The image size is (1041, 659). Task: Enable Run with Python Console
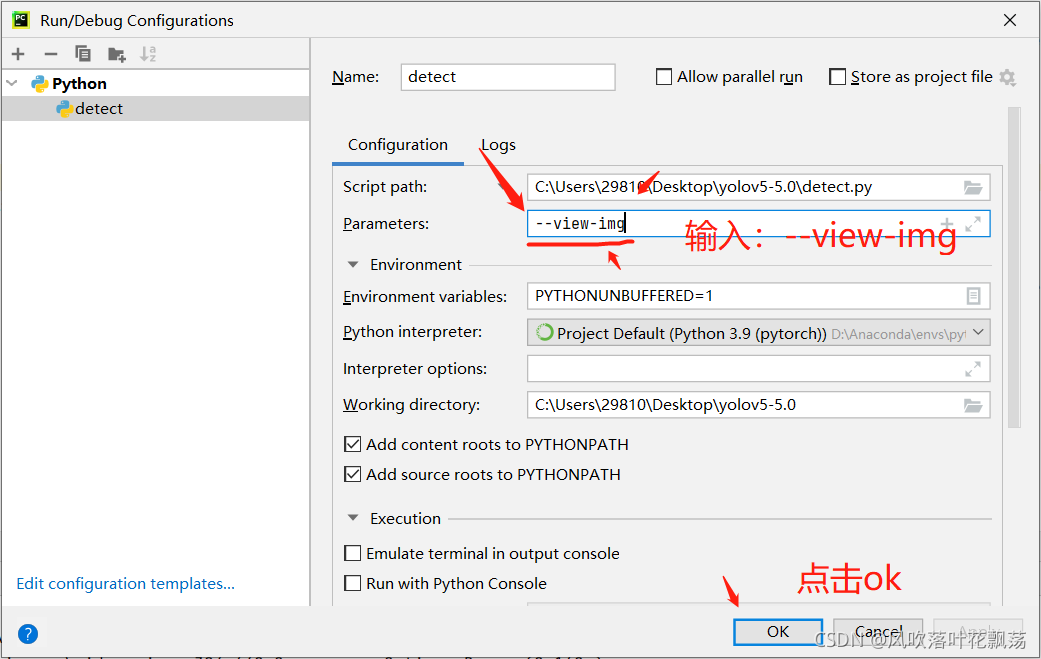click(x=353, y=583)
